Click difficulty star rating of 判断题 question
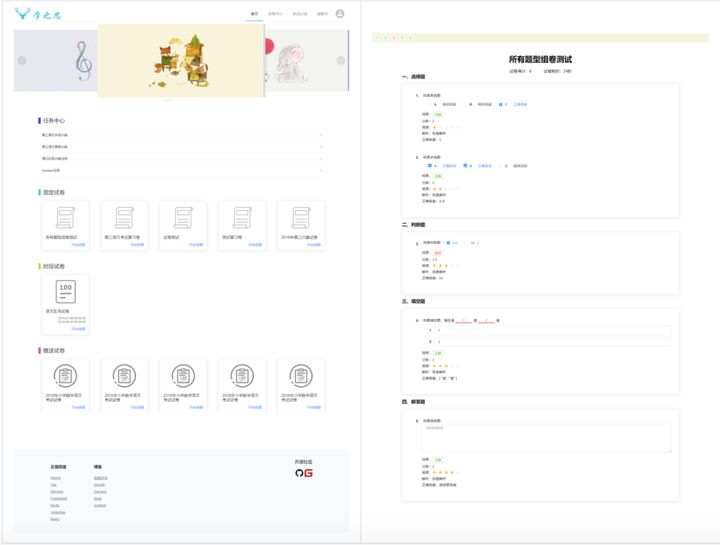This screenshot has height=545, width=720. (445, 265)
